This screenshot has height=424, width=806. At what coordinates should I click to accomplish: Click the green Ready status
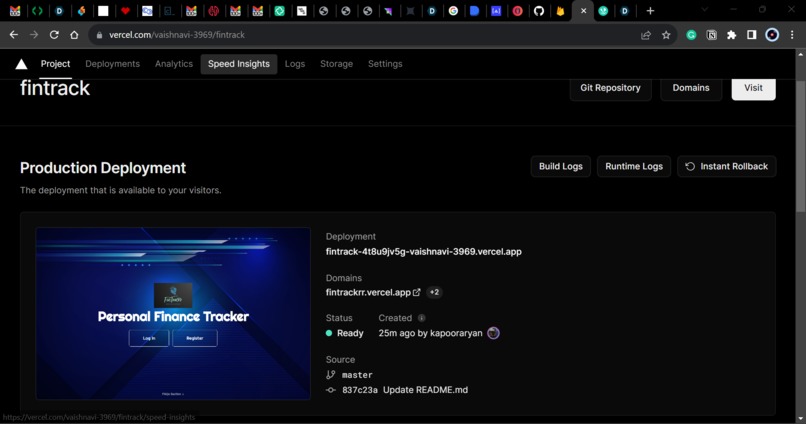pyautogui.click(x=345, y=333)
